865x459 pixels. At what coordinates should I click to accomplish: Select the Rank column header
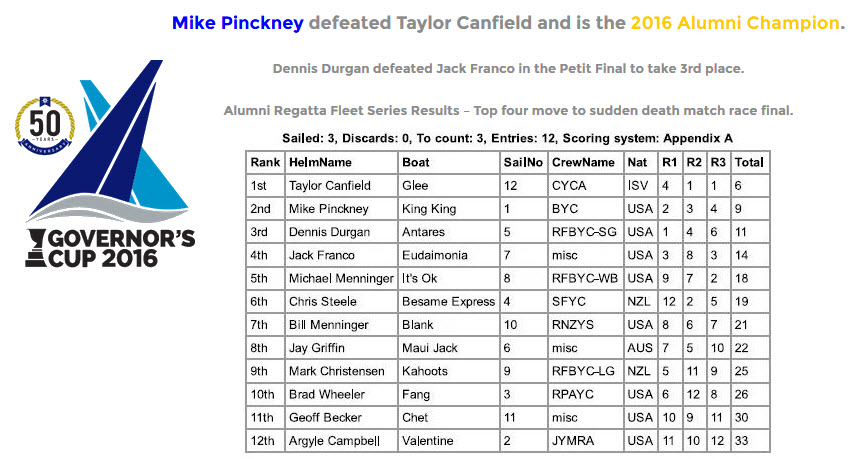pyautogui.click(x=265, y=161)
